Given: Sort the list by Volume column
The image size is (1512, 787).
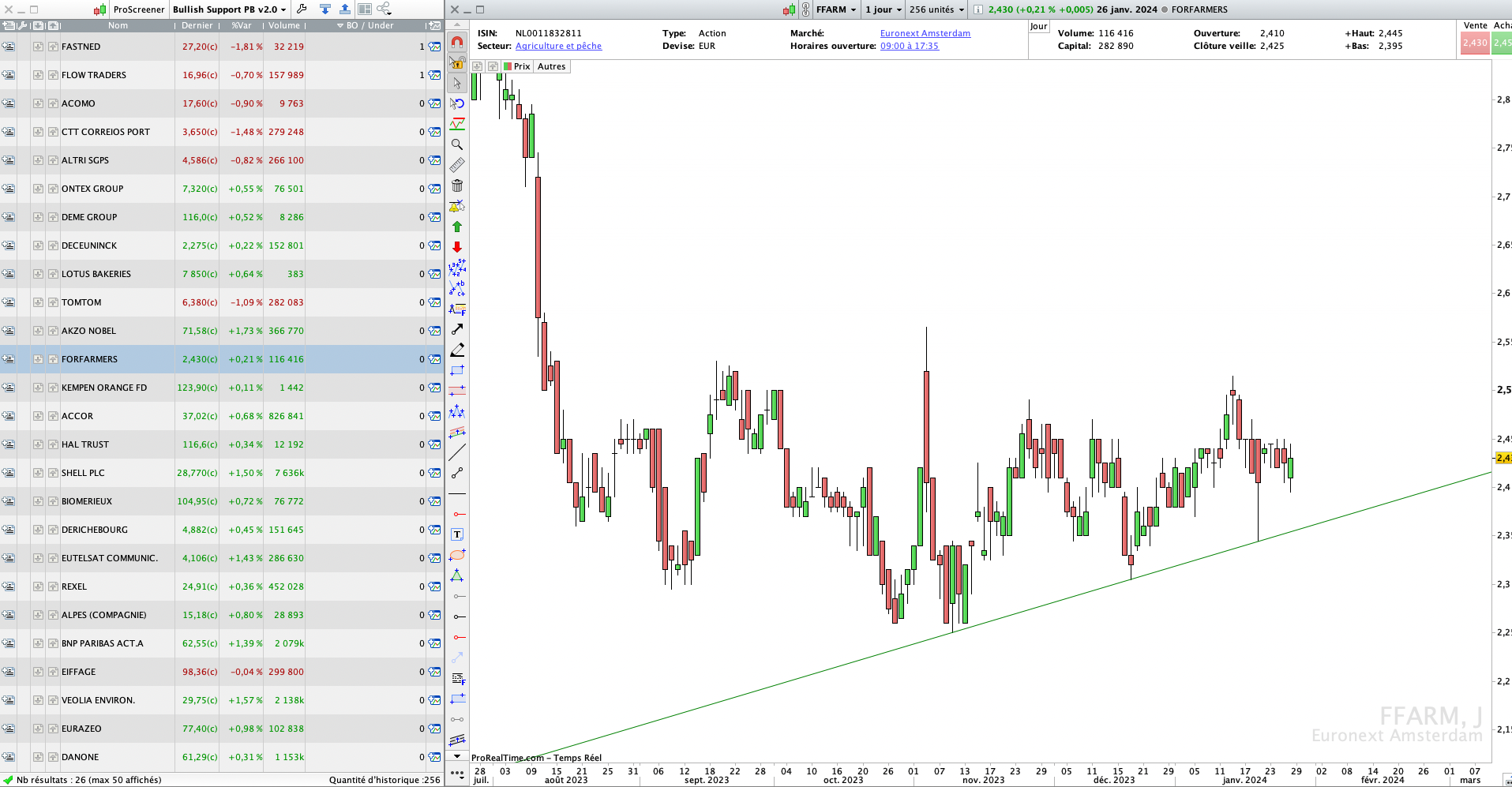Looking at the screenshot, I should [x=284, y=26].
